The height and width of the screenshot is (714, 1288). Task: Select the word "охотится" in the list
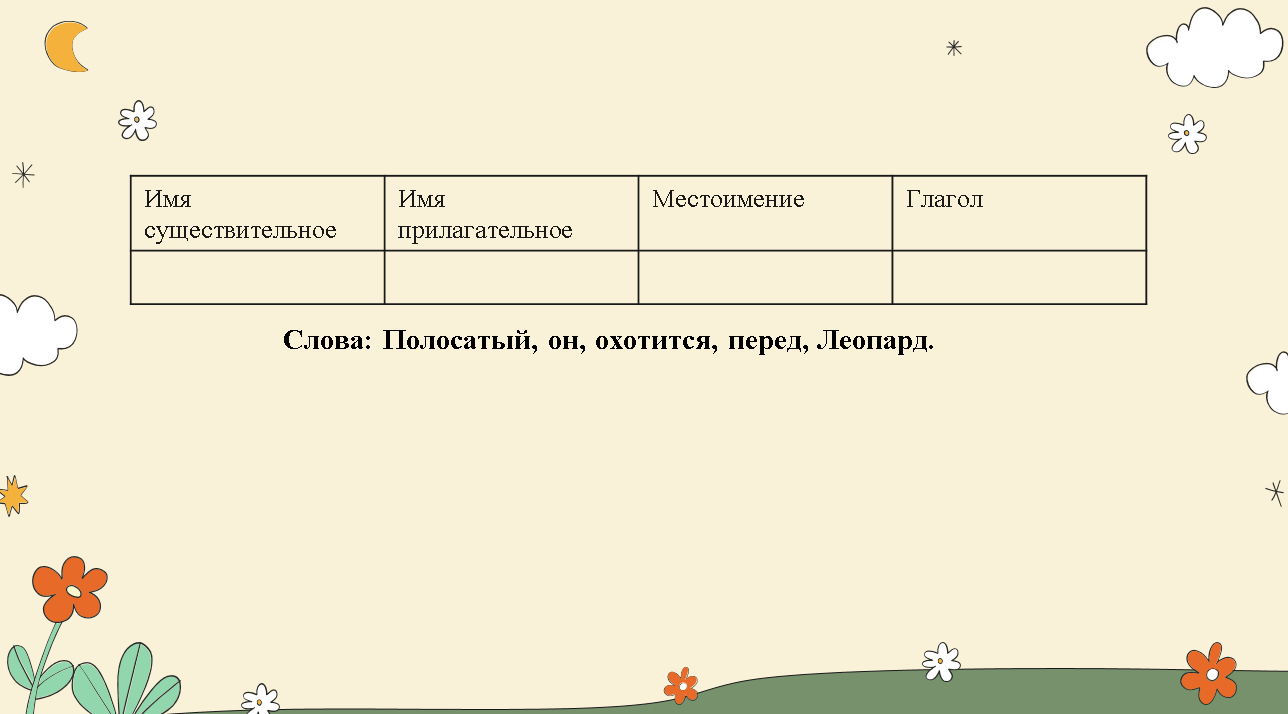click(655, 343)
